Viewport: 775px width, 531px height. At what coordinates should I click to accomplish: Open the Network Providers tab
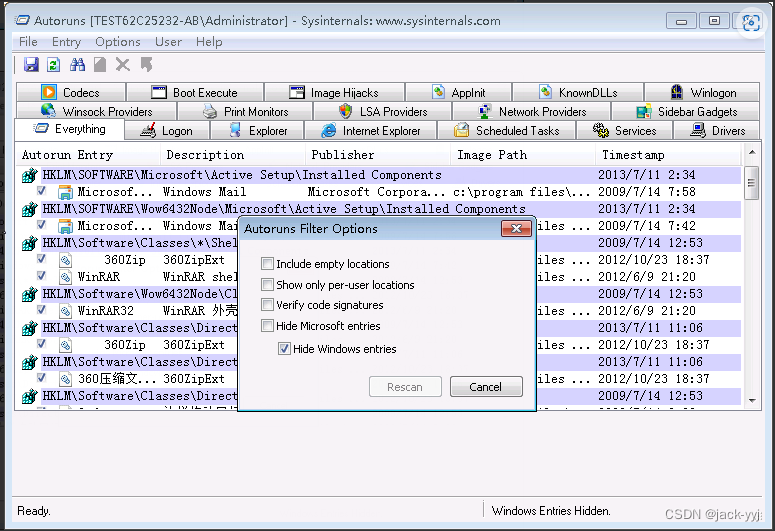tap(532, 111)
